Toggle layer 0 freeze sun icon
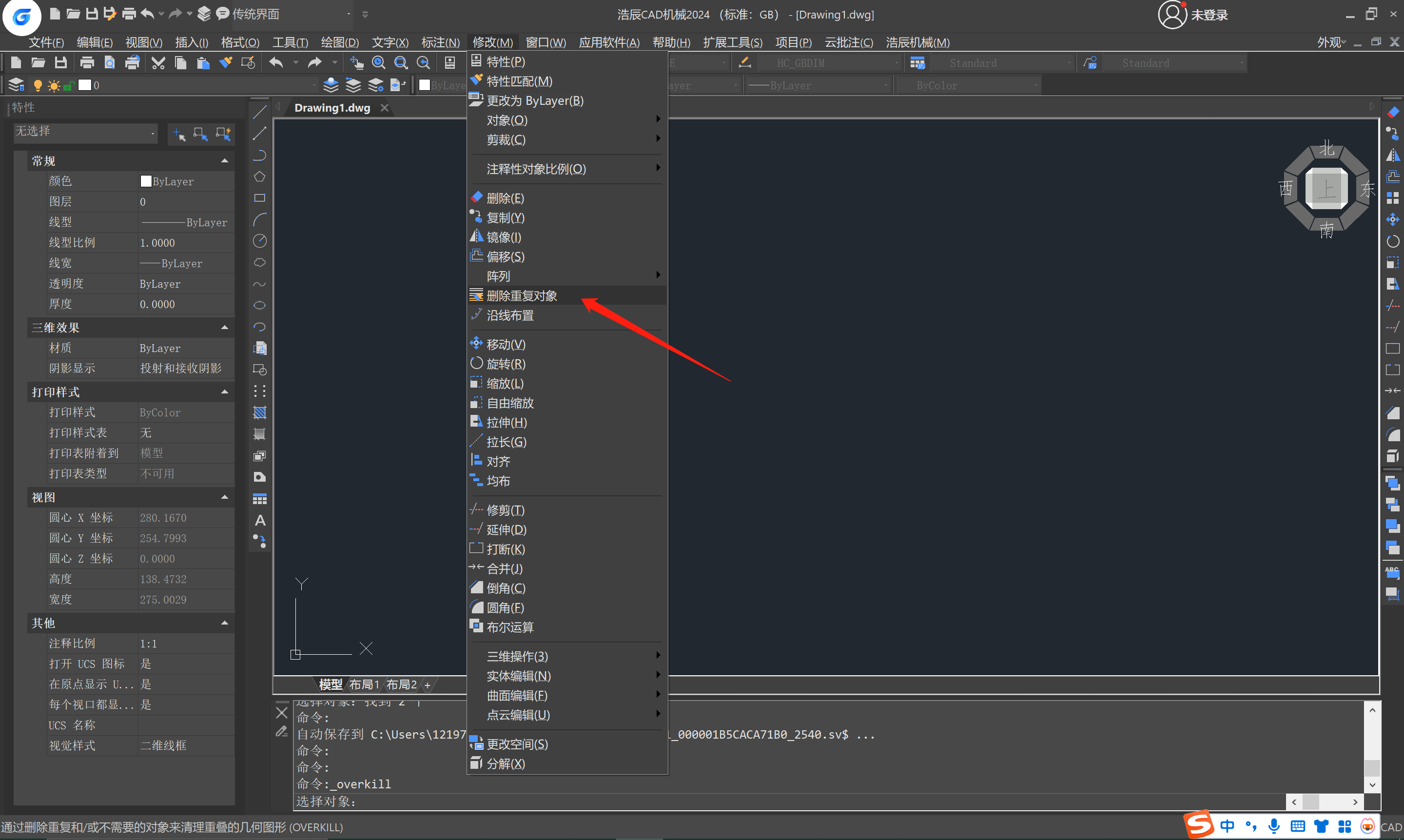1404x840 pixels. (x=54, y=85)
